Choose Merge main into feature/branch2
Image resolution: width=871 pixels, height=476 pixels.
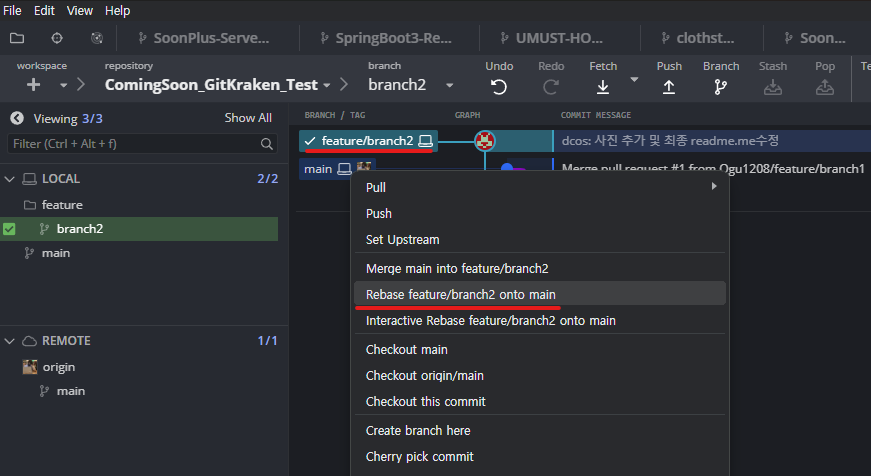pos(540,268)
